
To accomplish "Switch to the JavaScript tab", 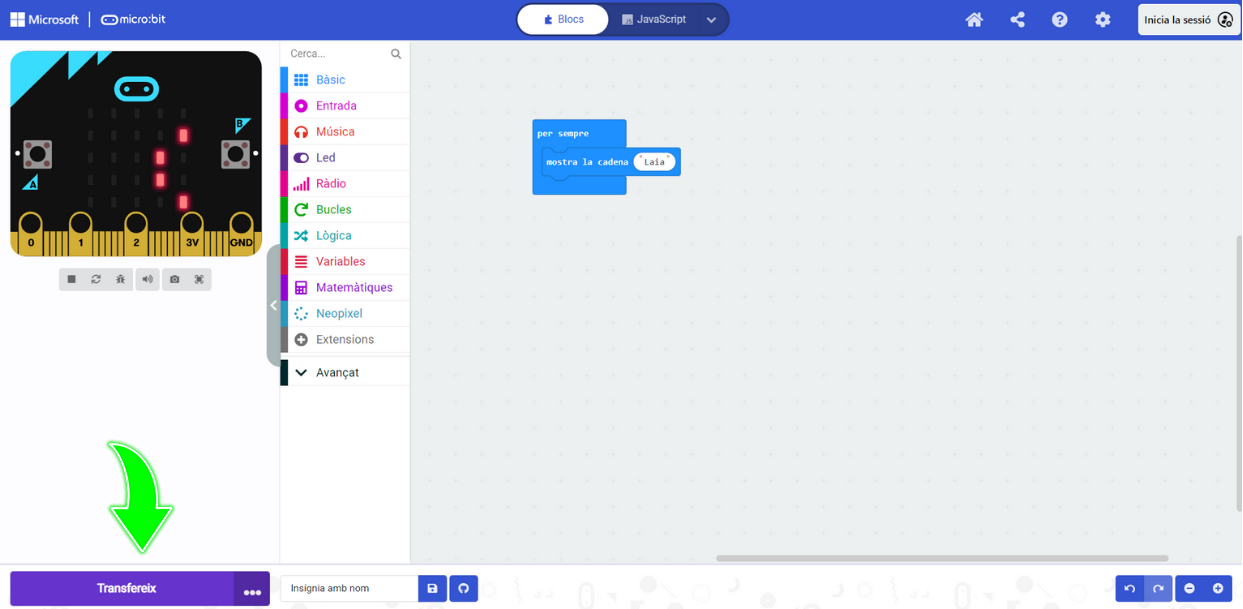I will (x=654, y=20).
